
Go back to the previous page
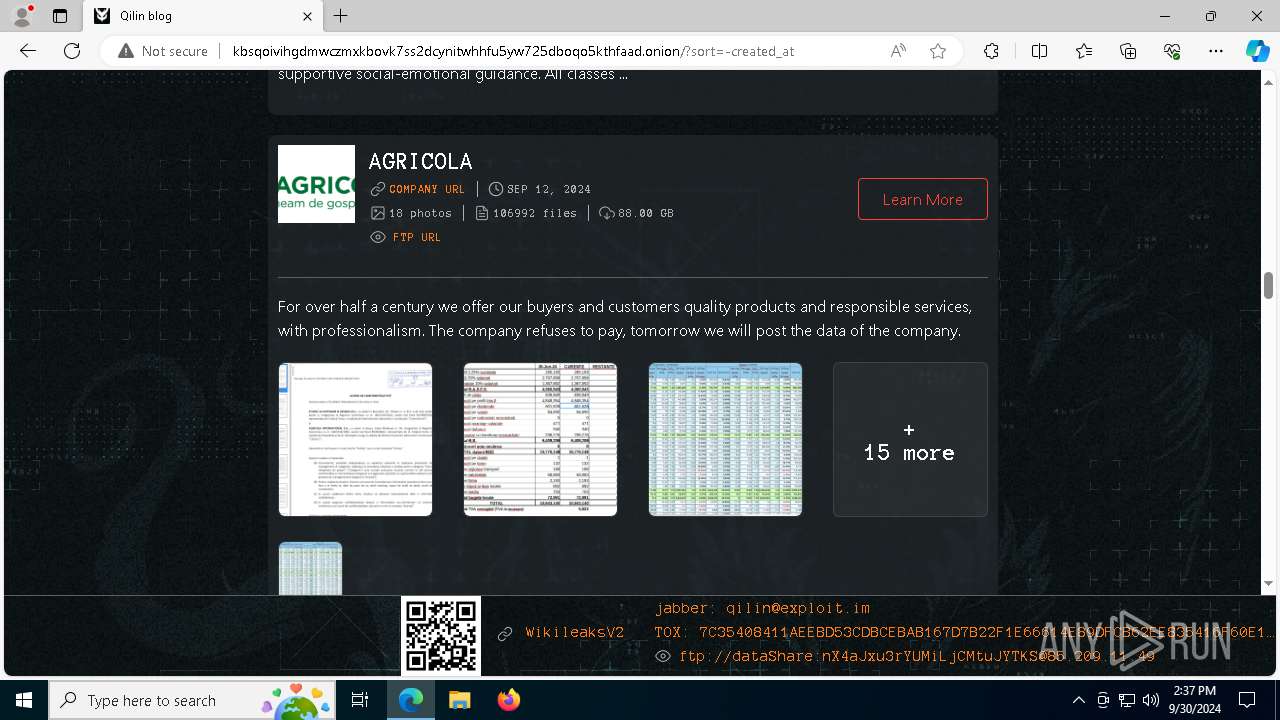(x=28, y=51)
